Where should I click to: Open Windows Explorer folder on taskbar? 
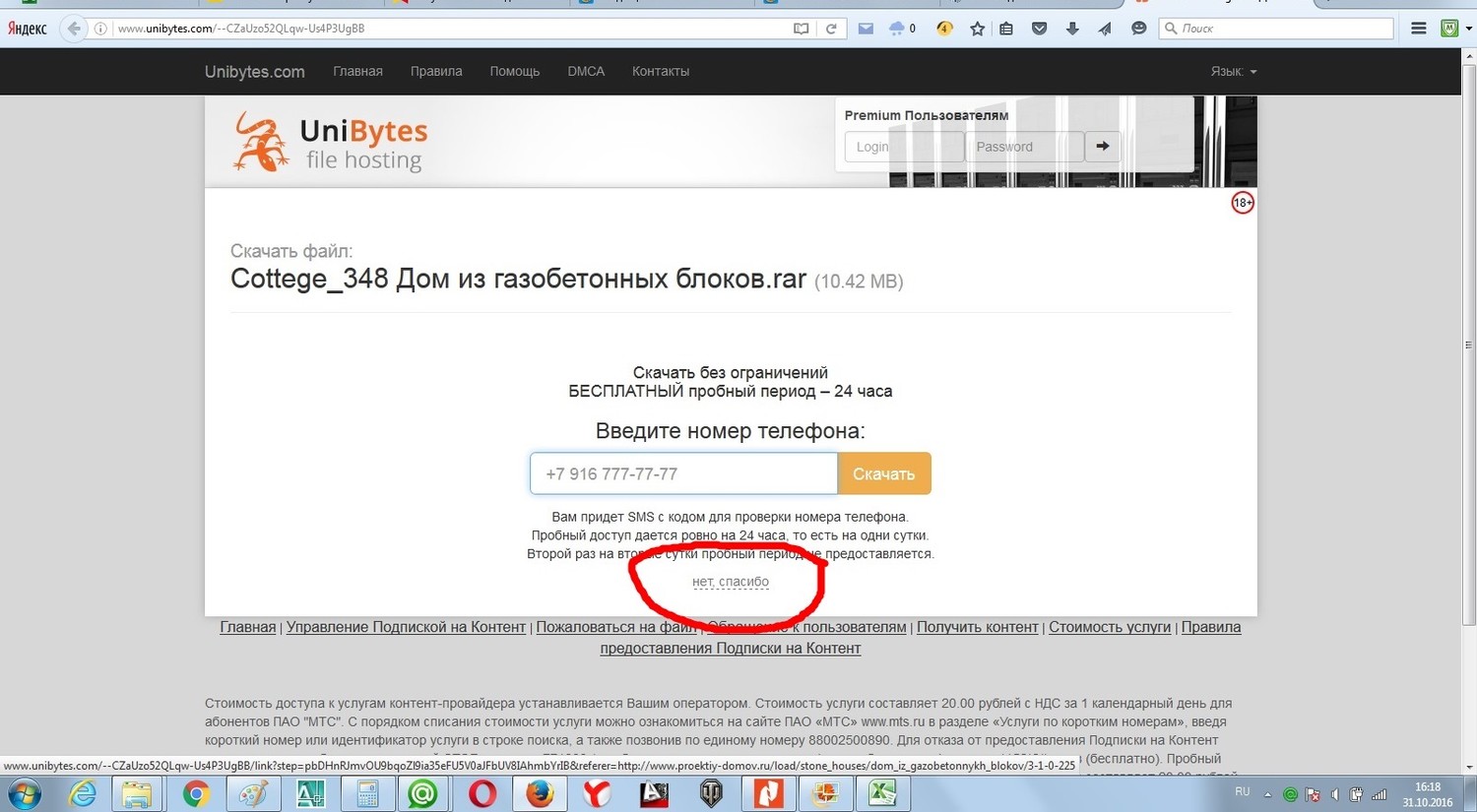(x=137, y=793)
